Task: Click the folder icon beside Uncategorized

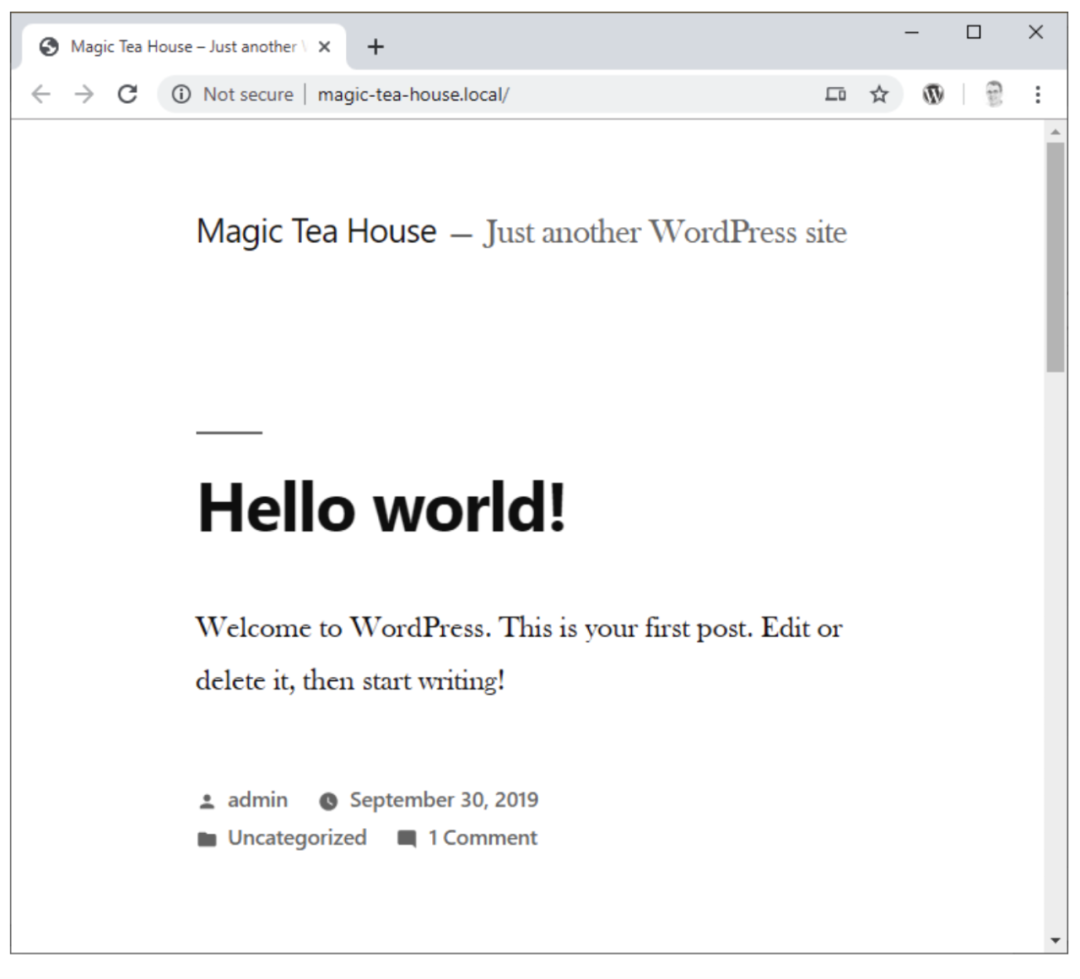Action: pyautogui.click(x=207, y=839)
